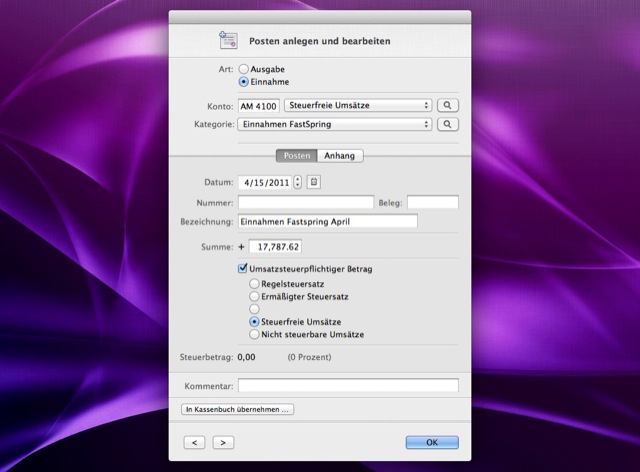
Task: Select the Einnahme radio button
Action: pos(243,81)
